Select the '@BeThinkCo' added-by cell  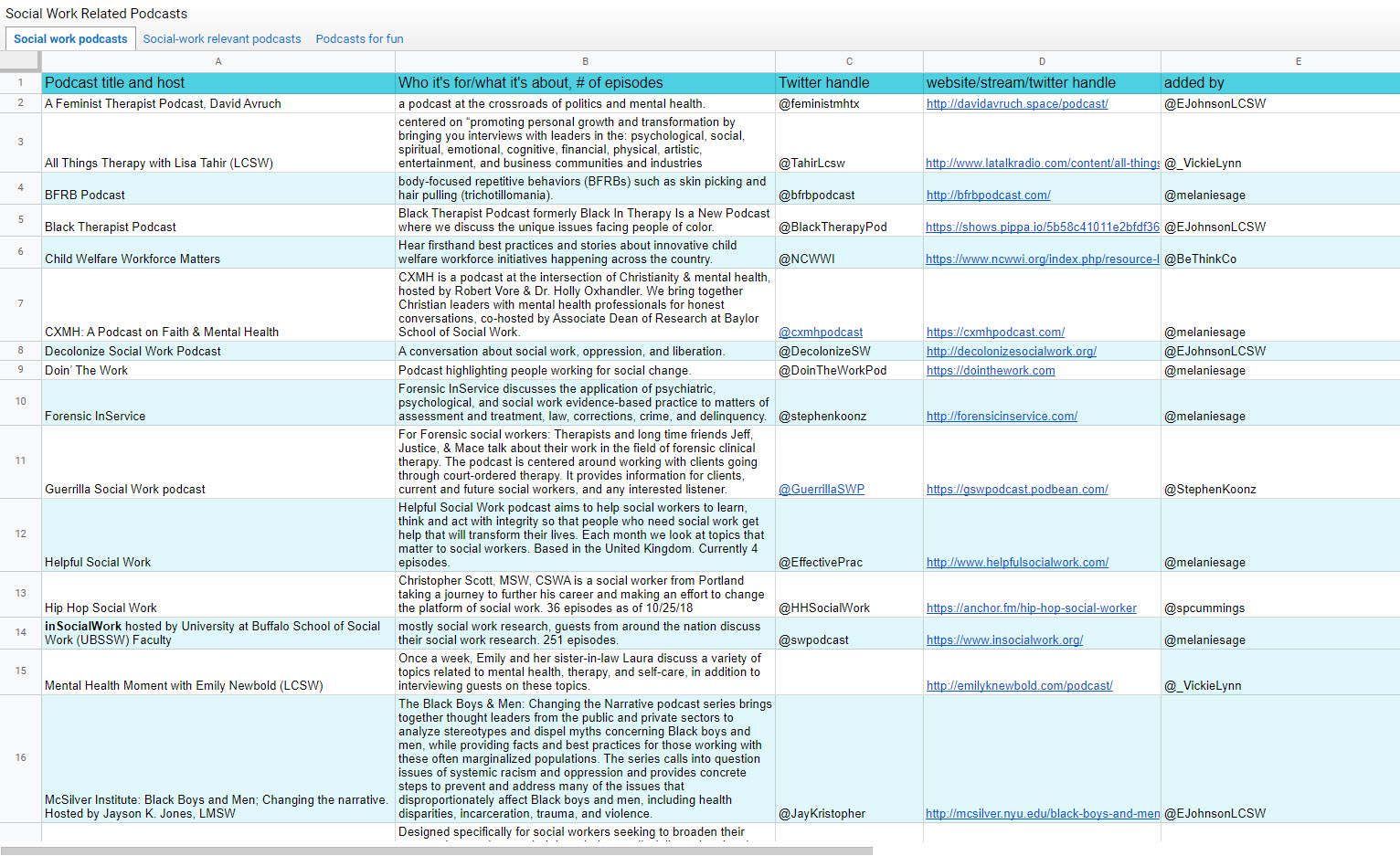click(x=1280, y=252)
